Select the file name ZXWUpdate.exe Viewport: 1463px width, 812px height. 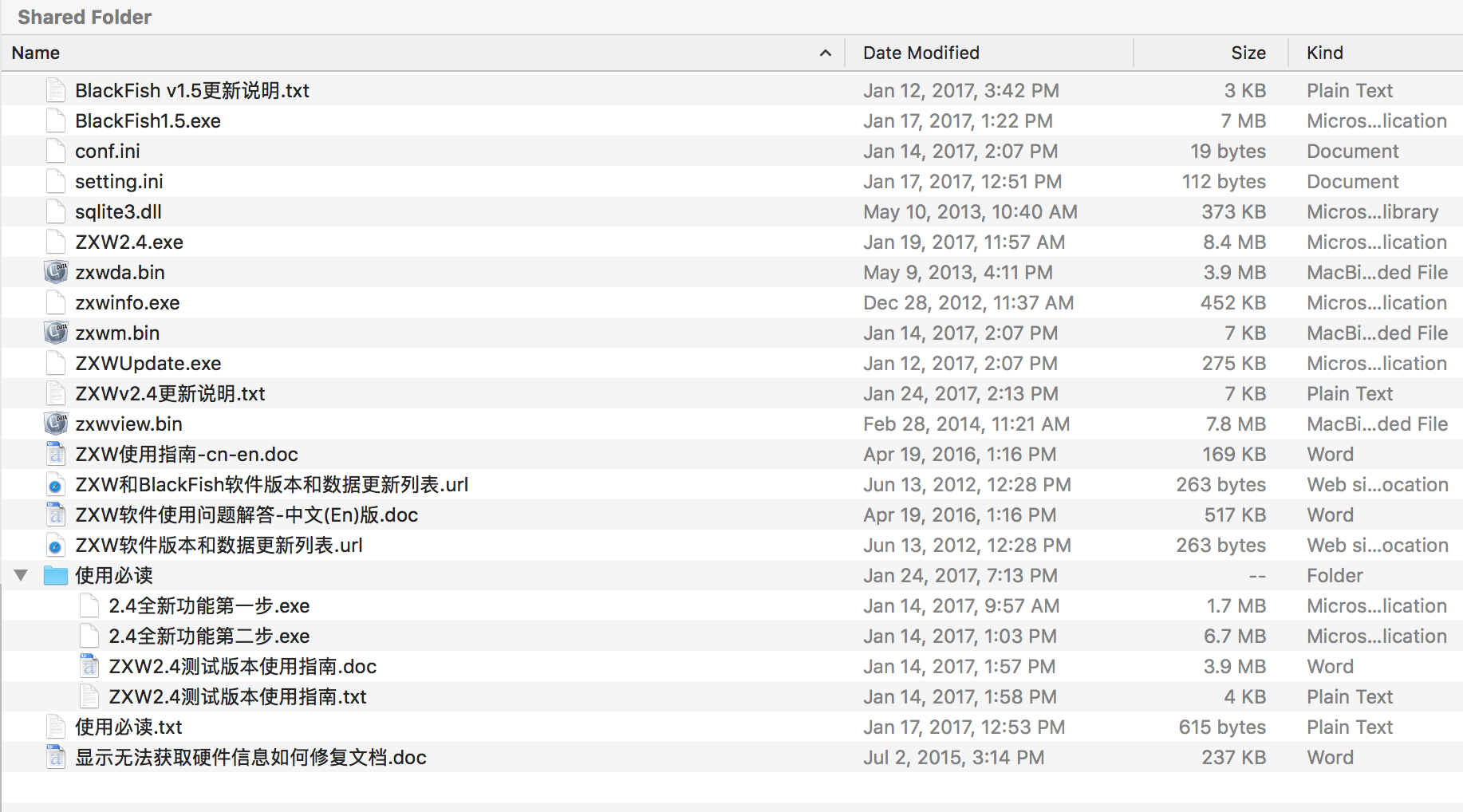(x=148, y=363)
